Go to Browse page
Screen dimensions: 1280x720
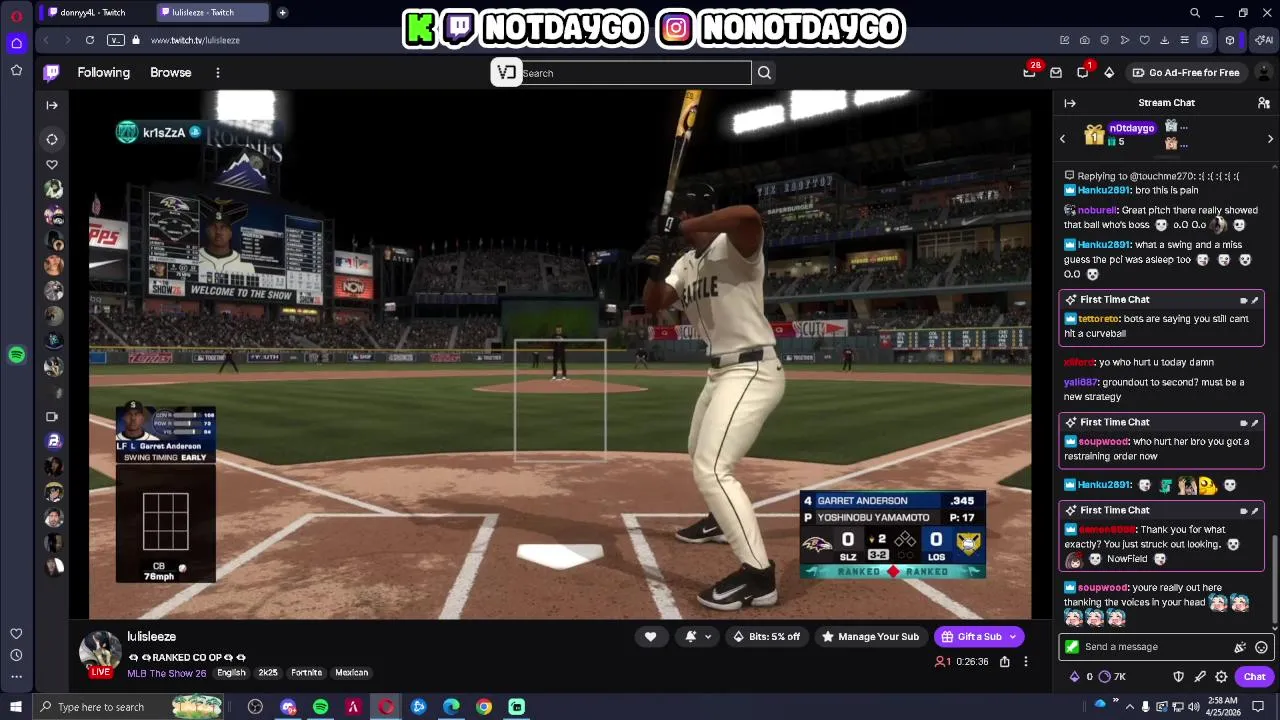(x=170, y=72)
